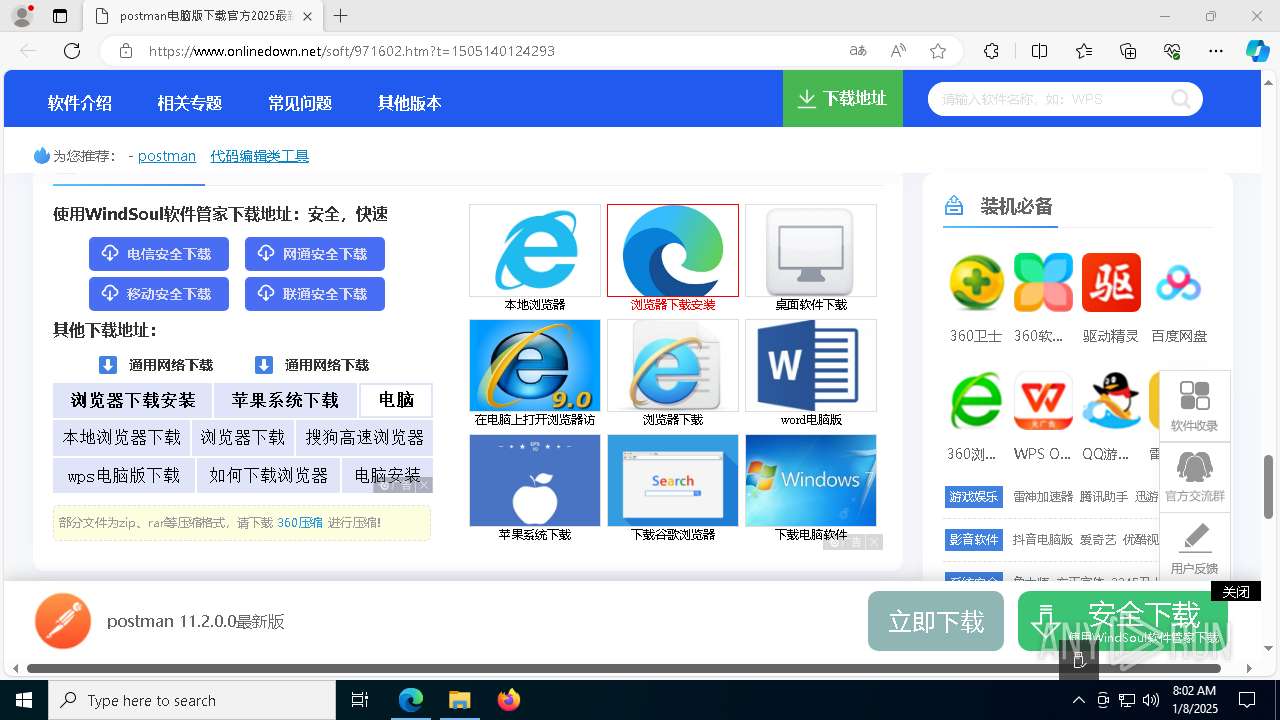Select the 影音软件 category tag
1280x720 pixels.
pos(974,539)
